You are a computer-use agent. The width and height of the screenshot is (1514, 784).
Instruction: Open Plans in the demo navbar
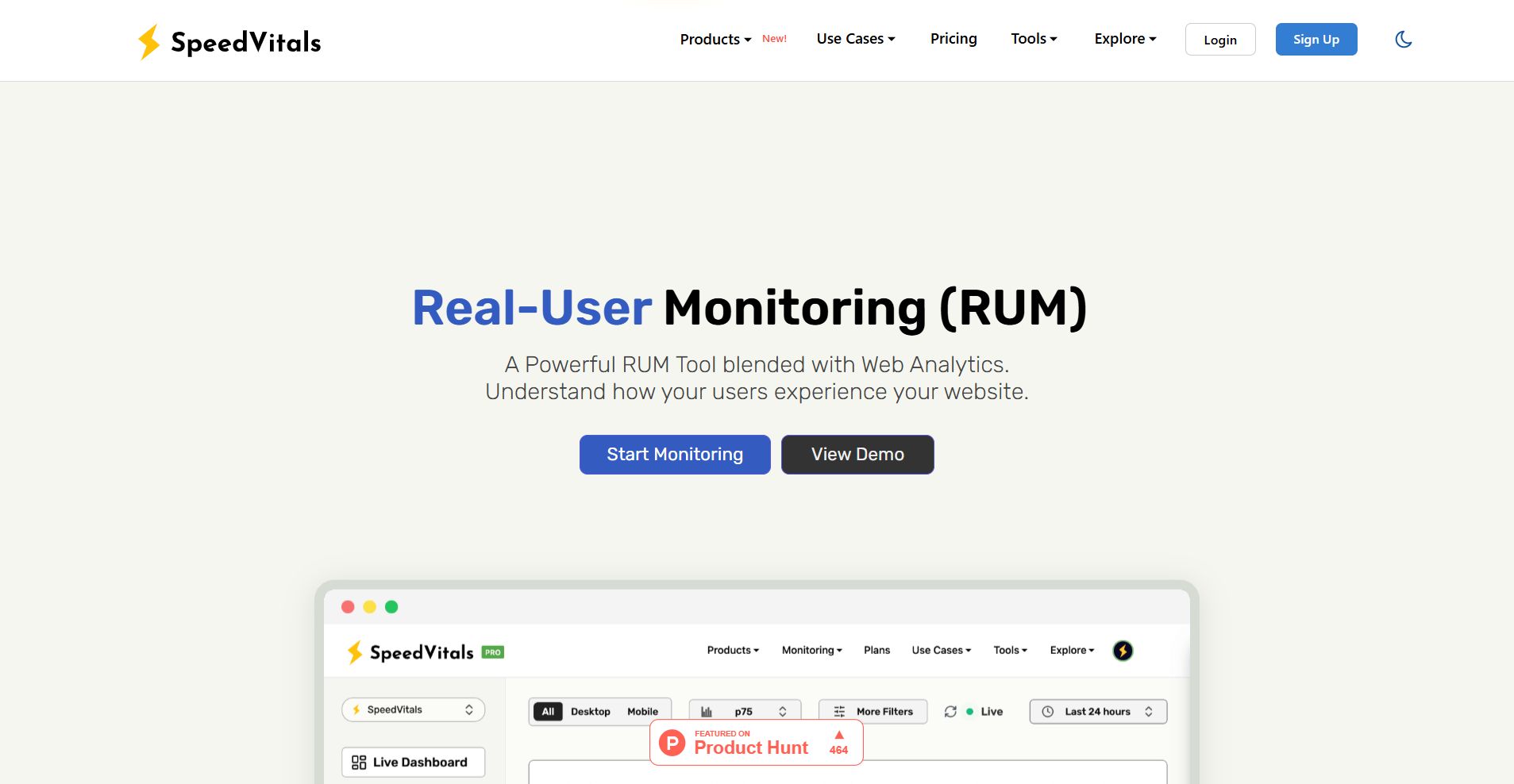876,650
